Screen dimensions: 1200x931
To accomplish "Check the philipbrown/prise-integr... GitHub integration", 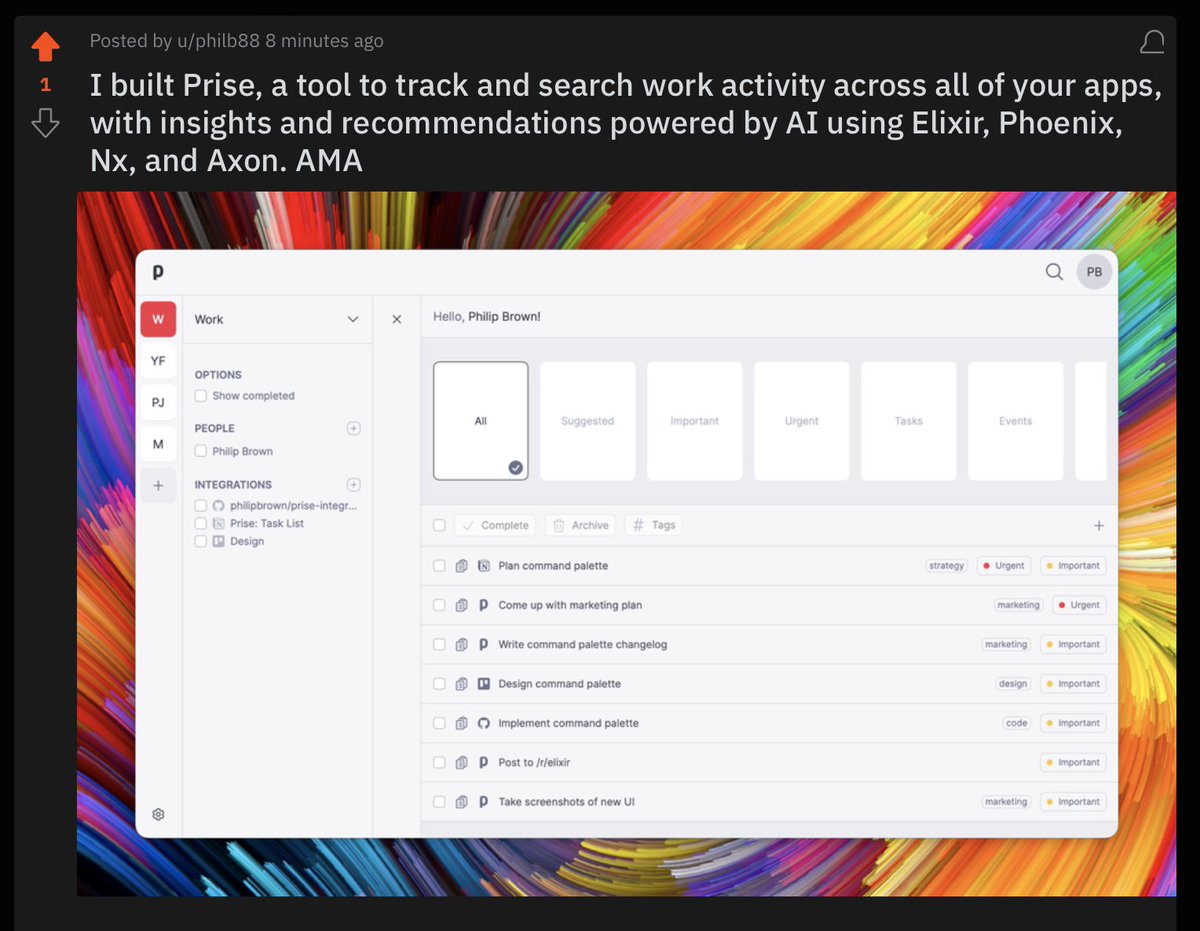I will [x=201, y=505].
